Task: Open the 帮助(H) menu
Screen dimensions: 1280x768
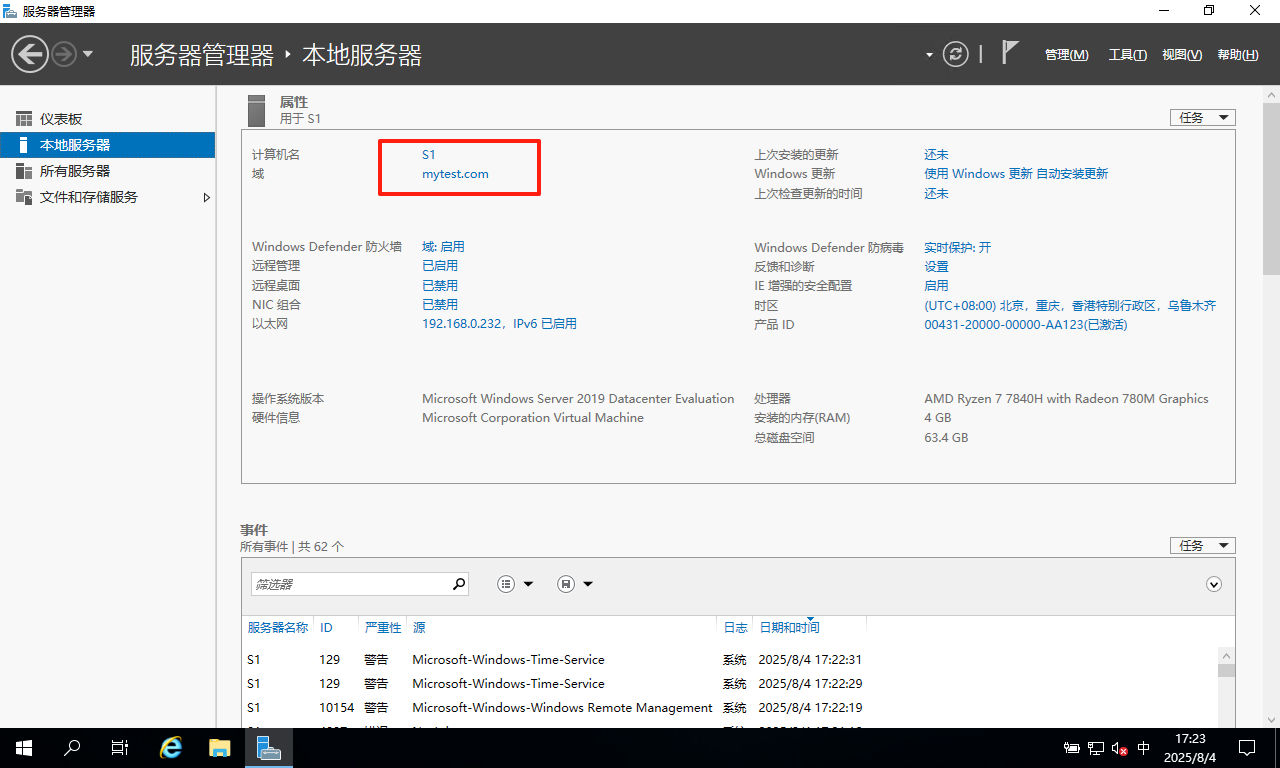Action: pos(1238,55)
